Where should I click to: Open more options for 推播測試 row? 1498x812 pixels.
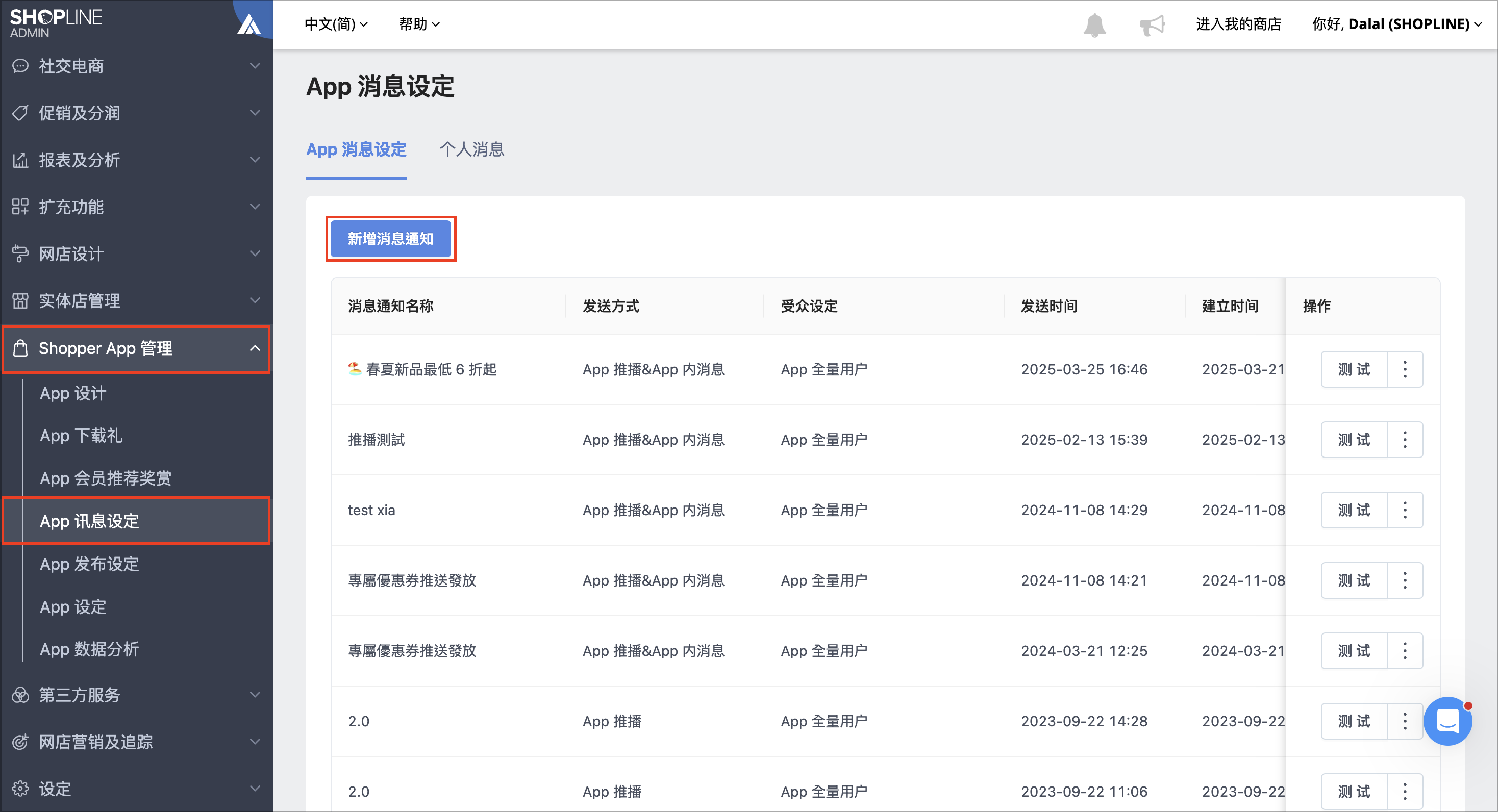click(x=1405, y=440)
